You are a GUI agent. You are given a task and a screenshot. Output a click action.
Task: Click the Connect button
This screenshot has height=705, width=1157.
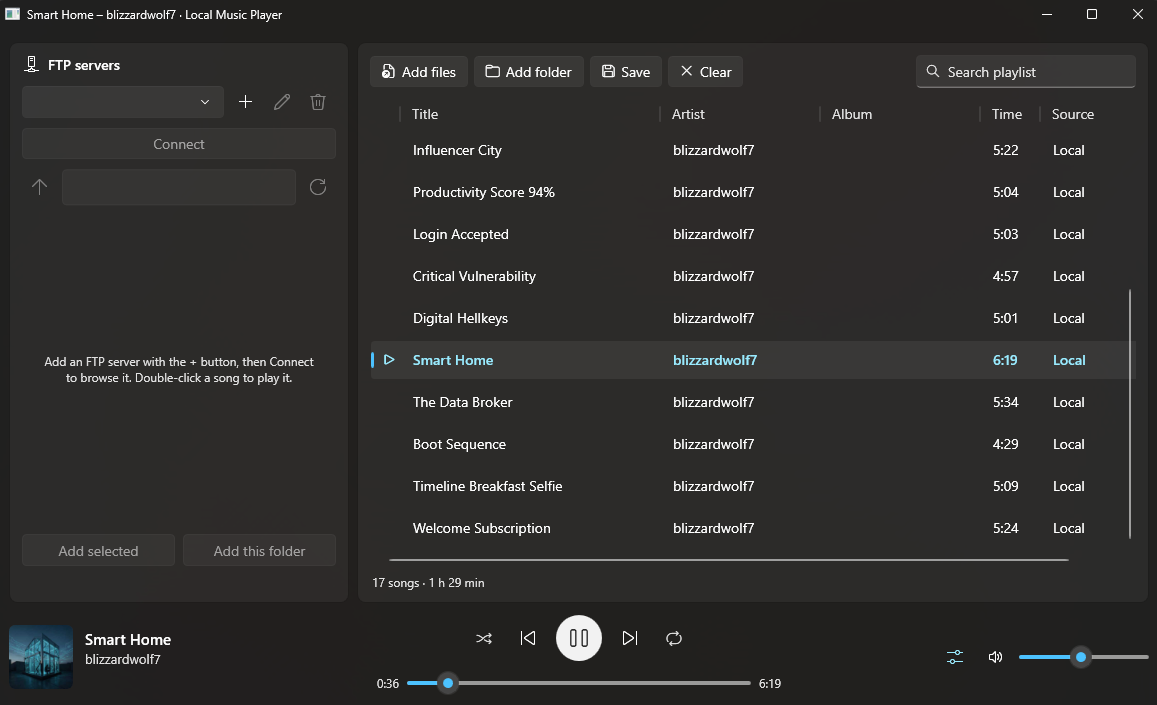pyautogui.click(x=179, y=144)
